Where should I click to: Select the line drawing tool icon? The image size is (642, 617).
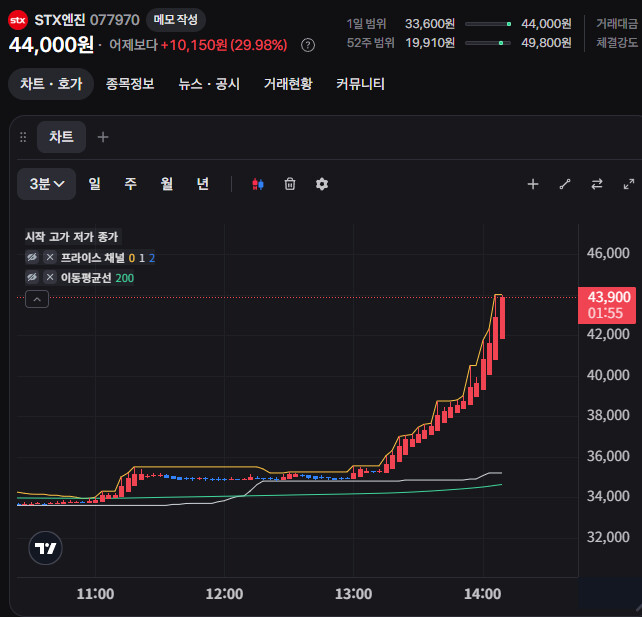pos(565,184)
